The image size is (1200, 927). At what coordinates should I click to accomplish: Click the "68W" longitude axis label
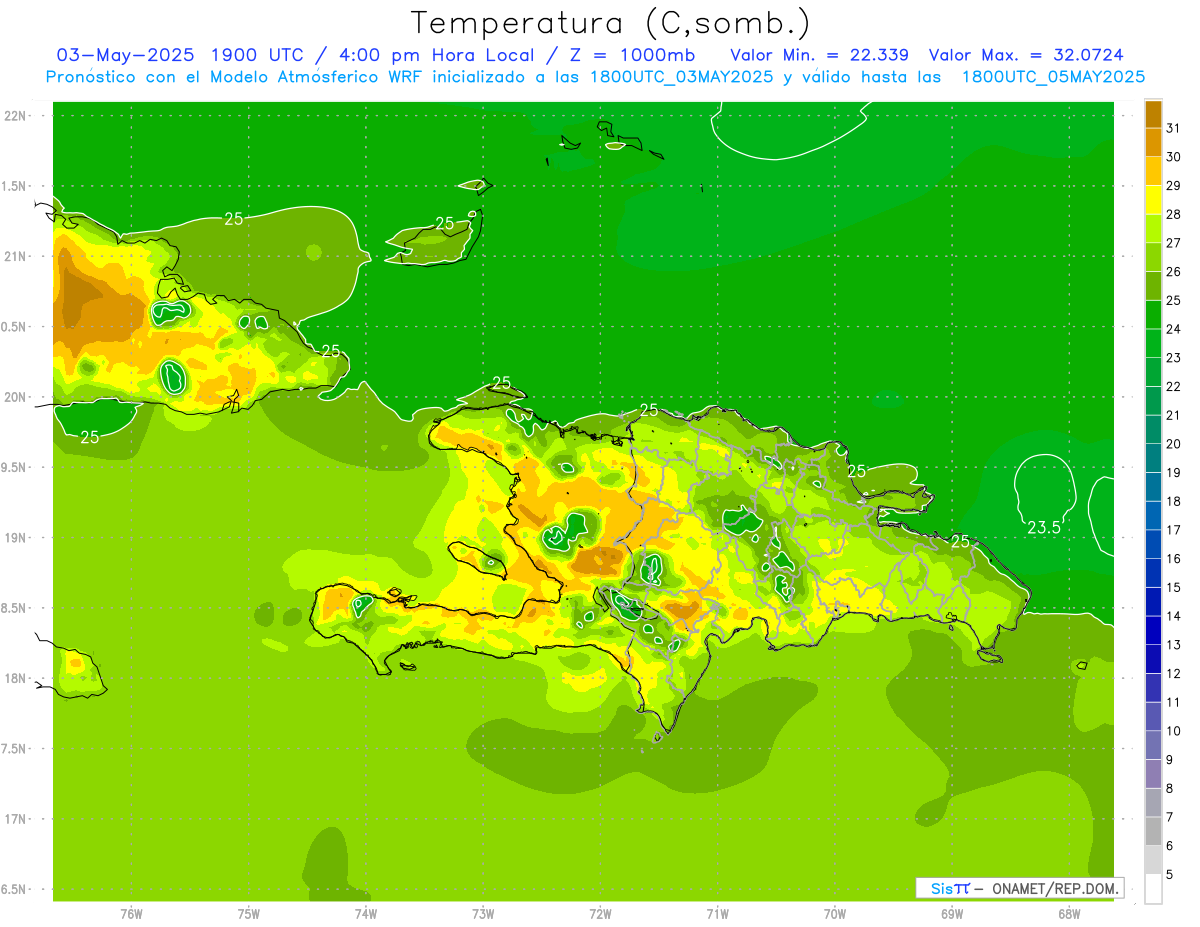[x=1069, y=913]
